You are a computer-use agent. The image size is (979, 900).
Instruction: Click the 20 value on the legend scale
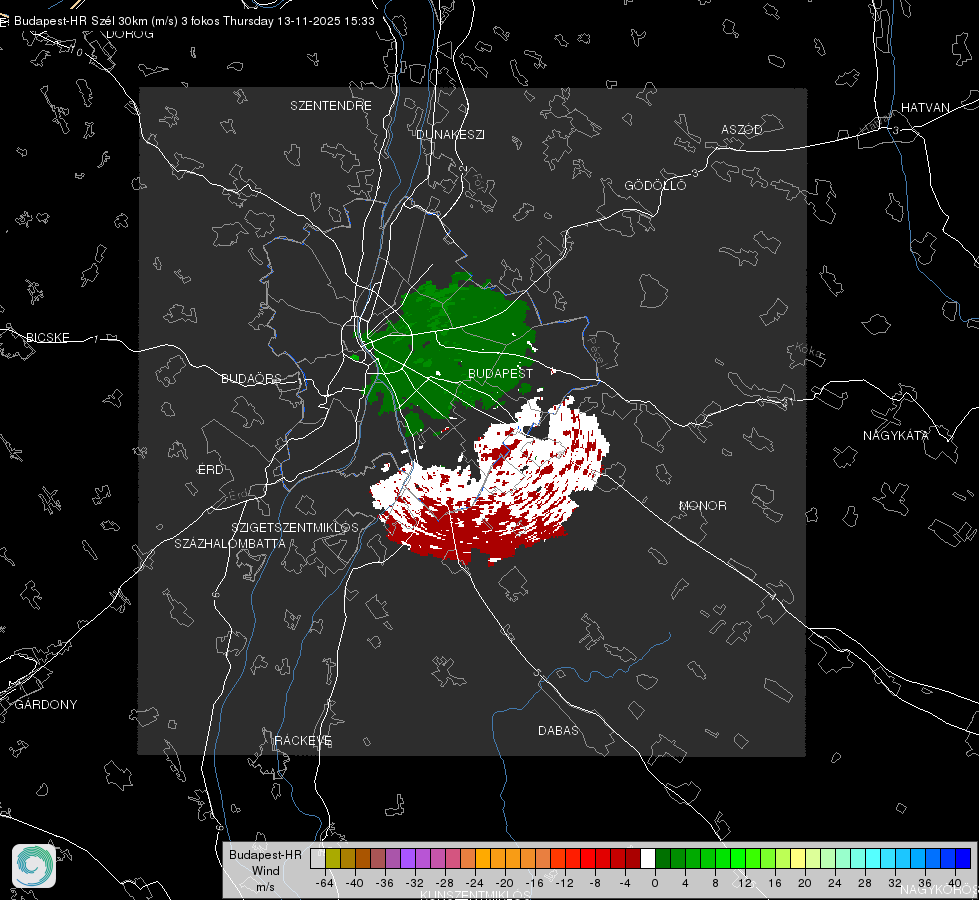click(804, 883)
